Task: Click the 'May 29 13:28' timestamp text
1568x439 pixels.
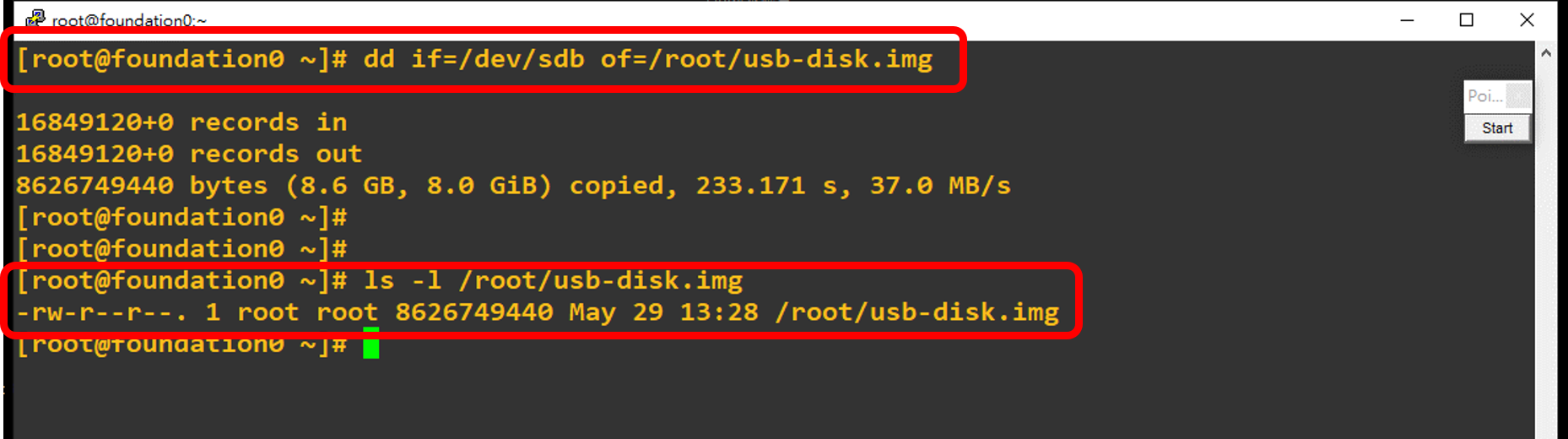Action: [663, 312]
